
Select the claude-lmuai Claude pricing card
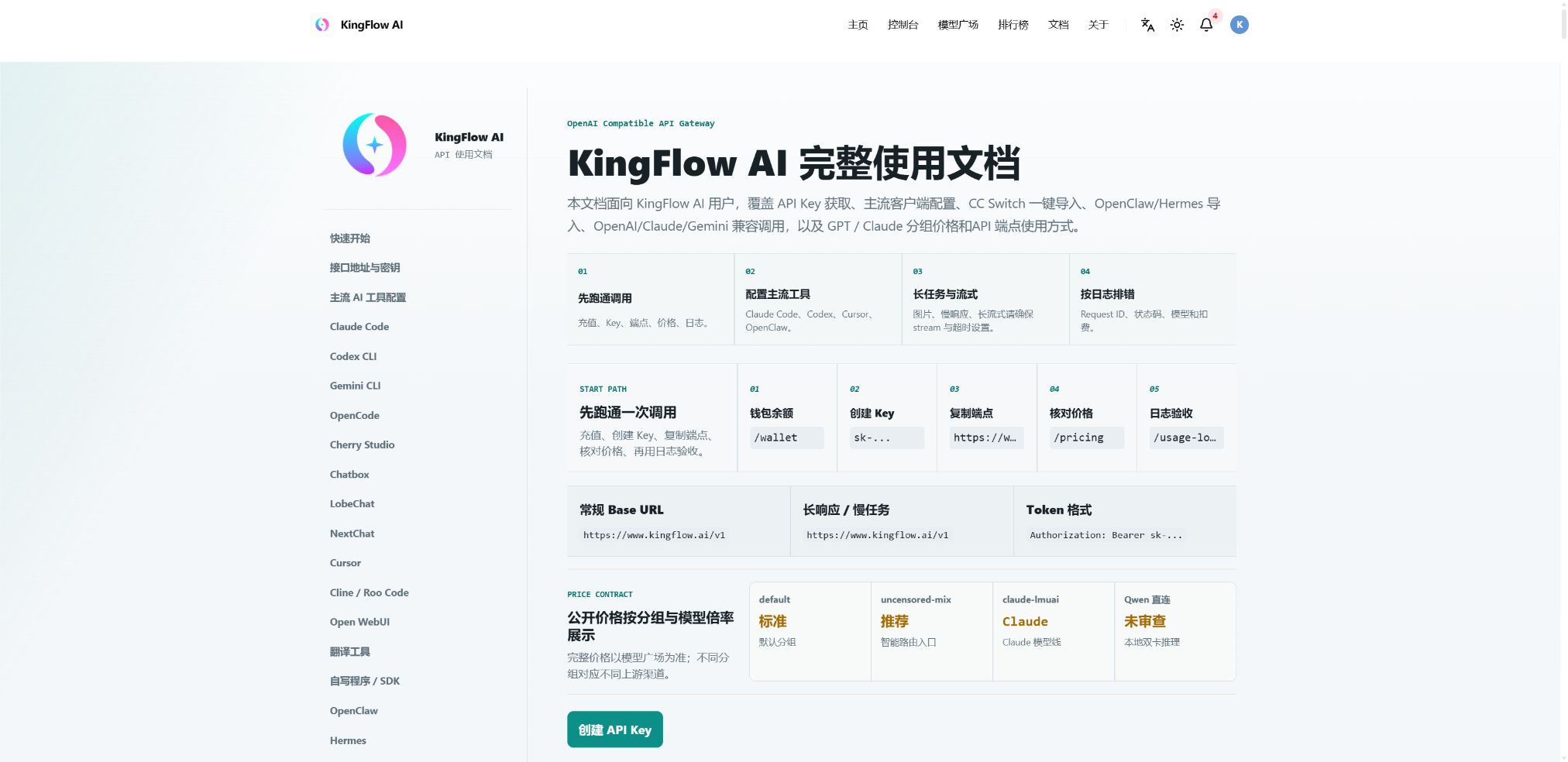click(1054, 631)
